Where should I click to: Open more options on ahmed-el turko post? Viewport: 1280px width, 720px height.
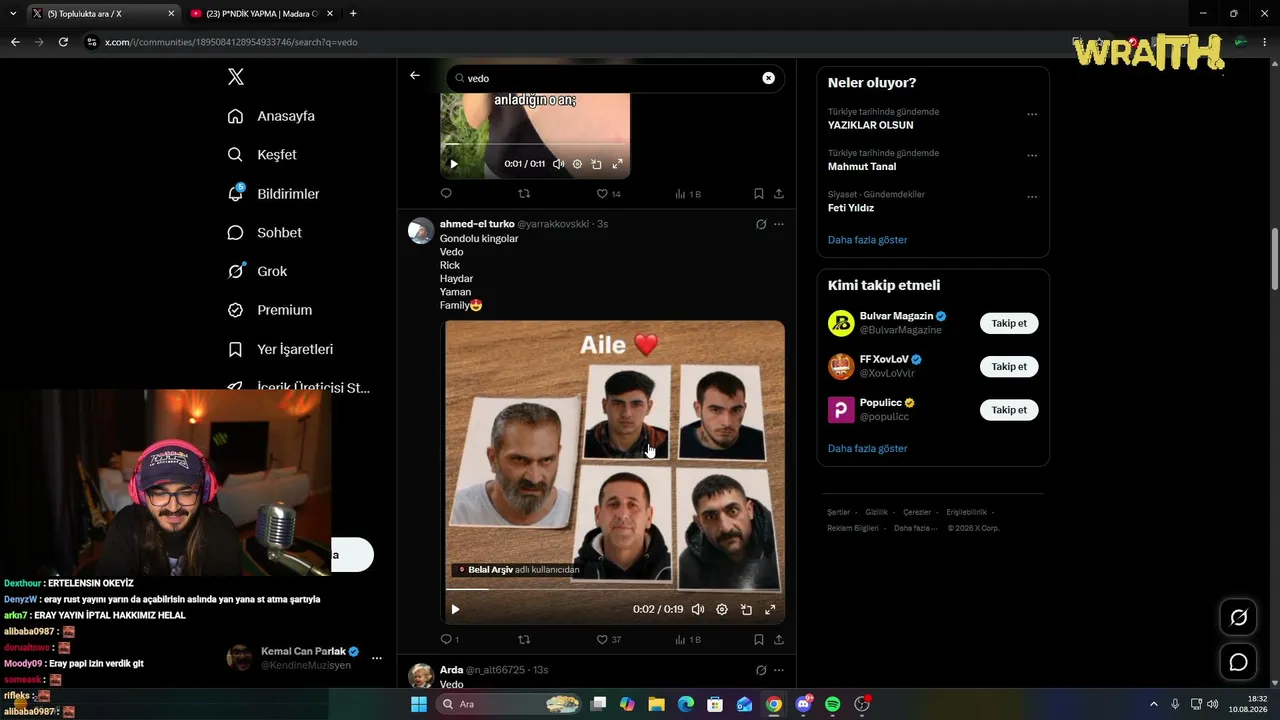(779, 224)
